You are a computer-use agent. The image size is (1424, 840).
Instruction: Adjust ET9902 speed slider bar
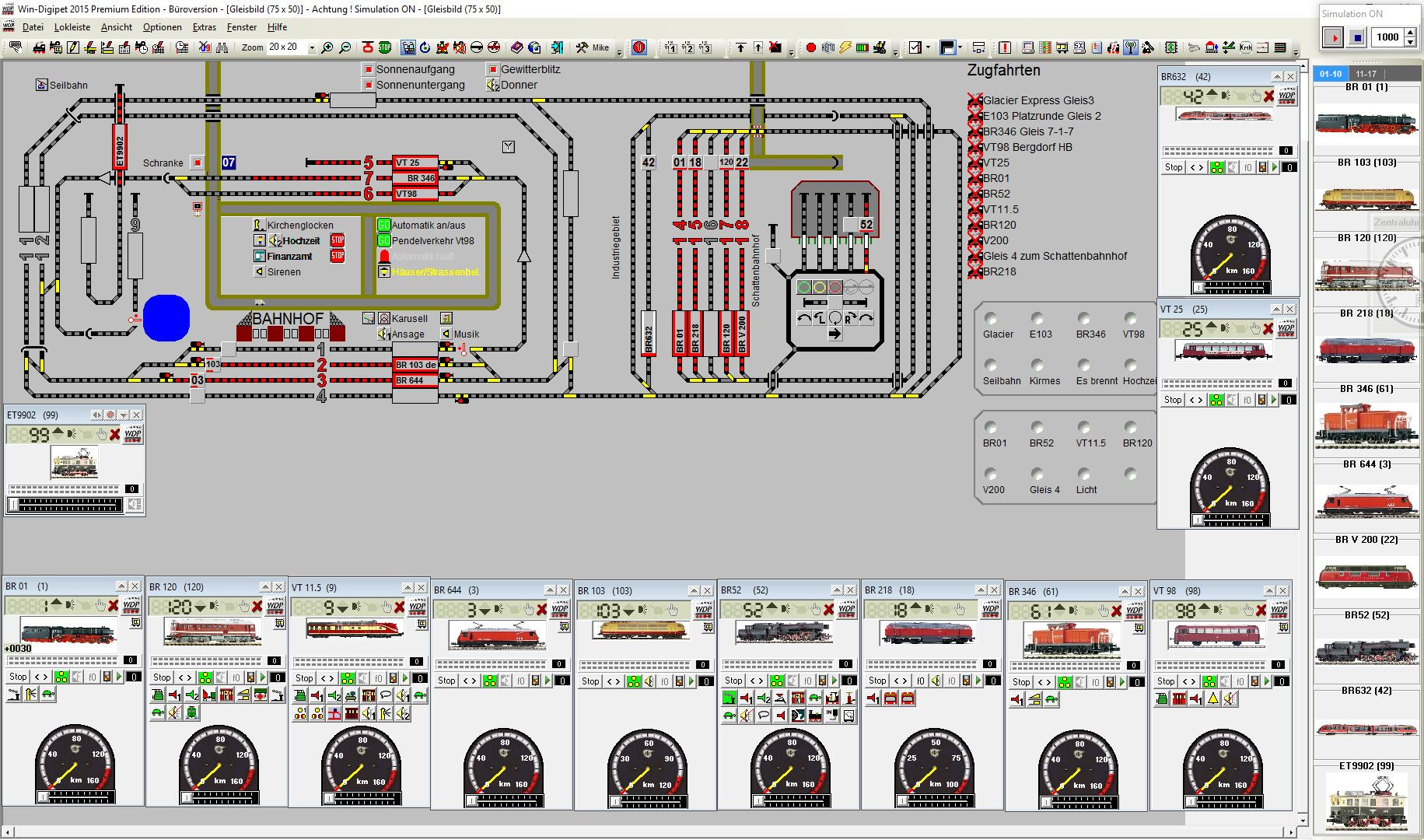[x=65, y=505]
